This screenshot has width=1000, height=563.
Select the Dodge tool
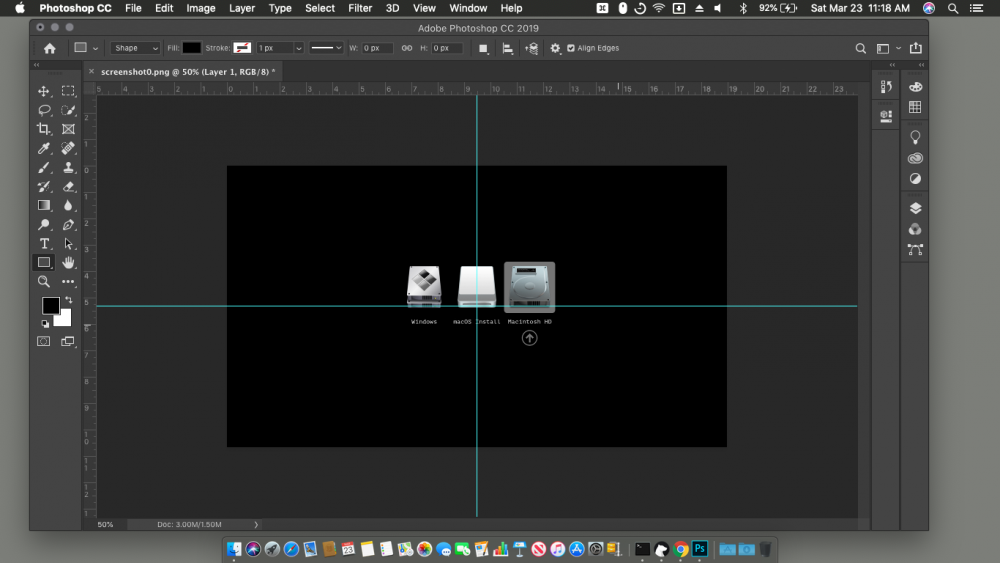click(43, 224)
